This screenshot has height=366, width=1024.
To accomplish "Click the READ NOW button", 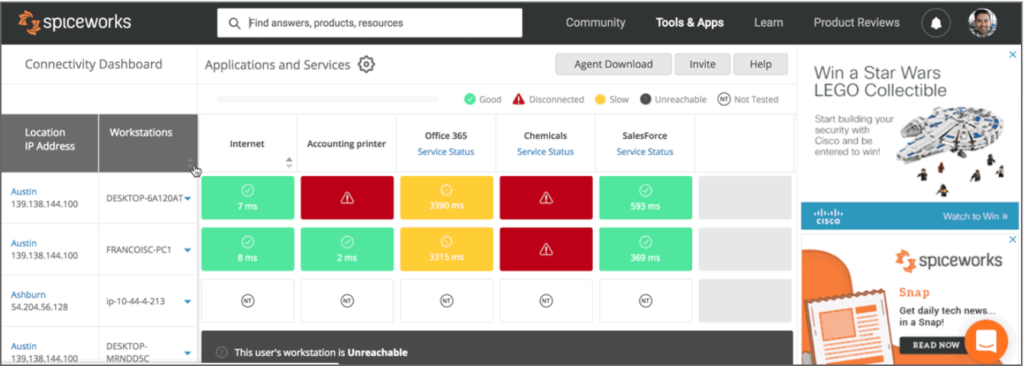I will (936, 344).
